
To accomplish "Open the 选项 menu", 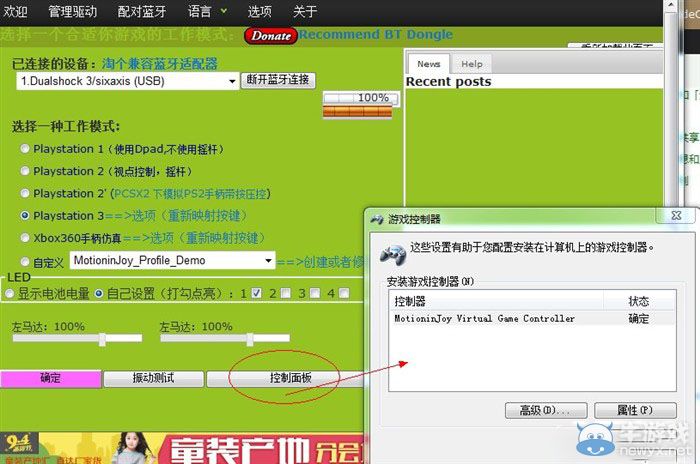I will (259, 11).
